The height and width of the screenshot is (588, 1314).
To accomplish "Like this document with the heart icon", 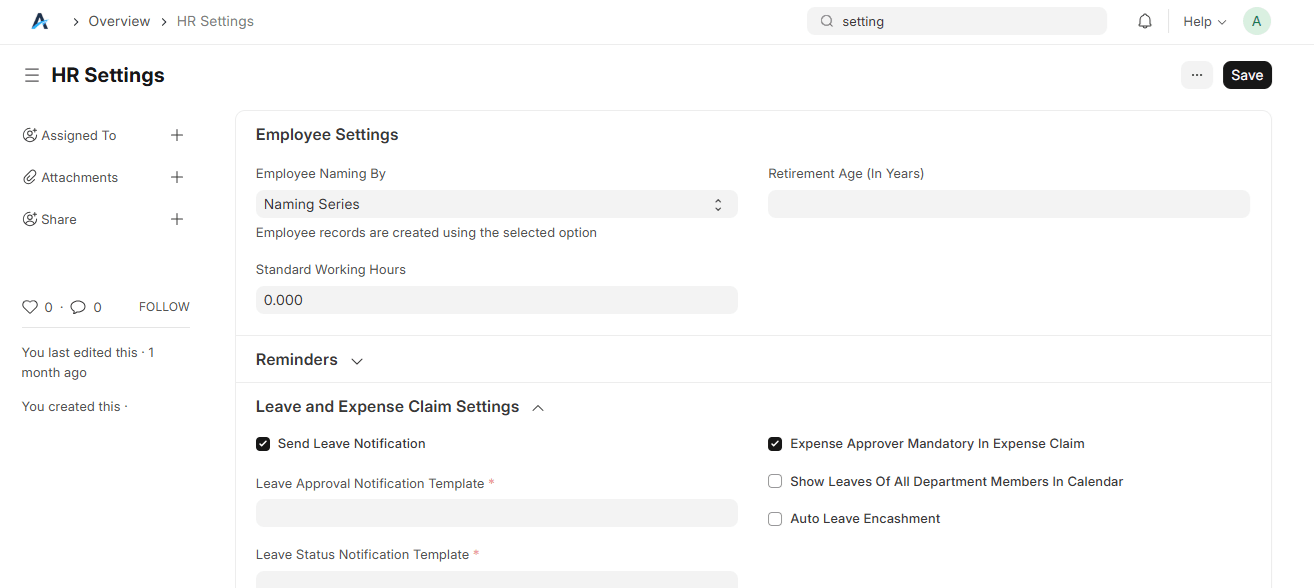I will pyautogui.click(x=30, y=307).
